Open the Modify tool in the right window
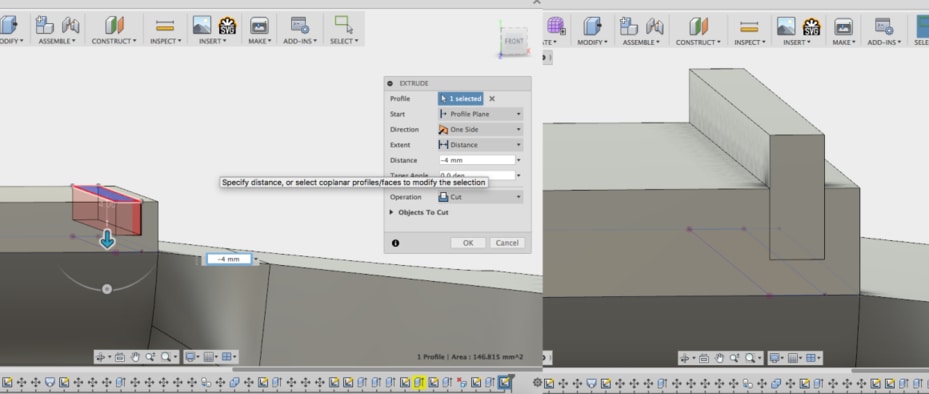The width and height of the screenshot is (929, 394). point(592,25)
